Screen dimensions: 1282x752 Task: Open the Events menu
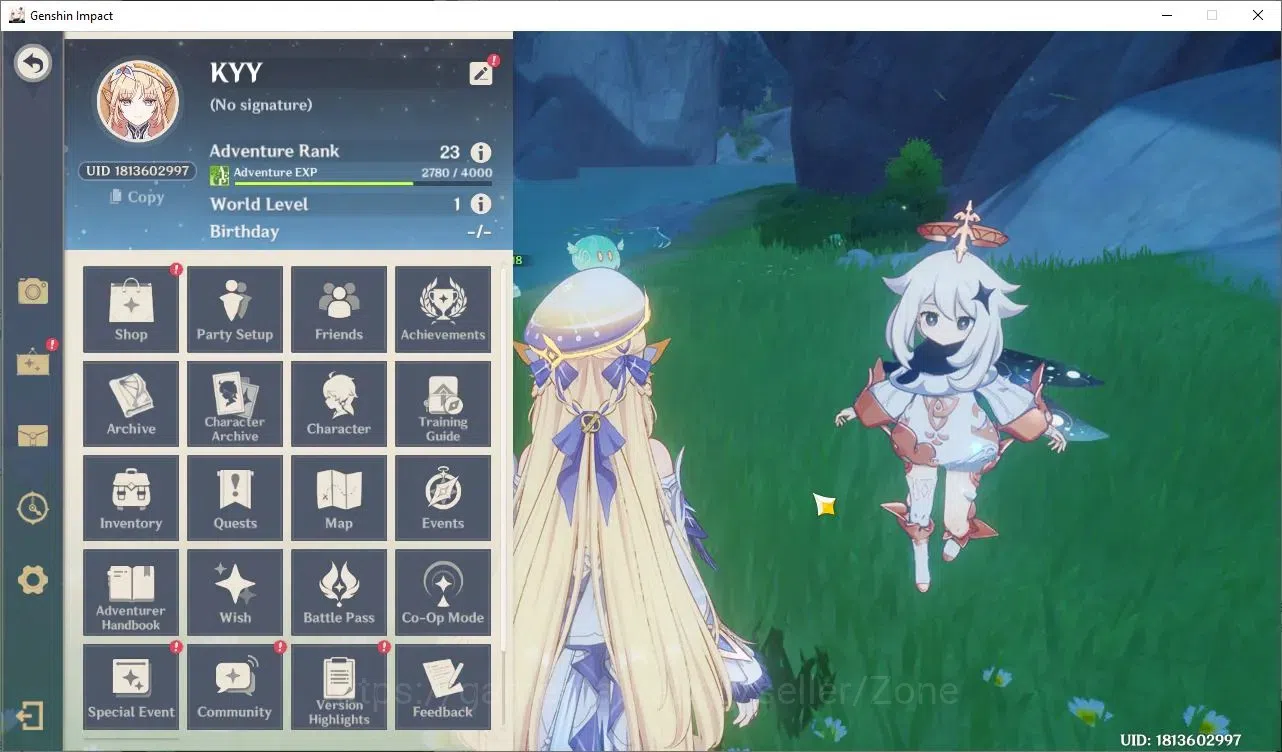(443, 498)
